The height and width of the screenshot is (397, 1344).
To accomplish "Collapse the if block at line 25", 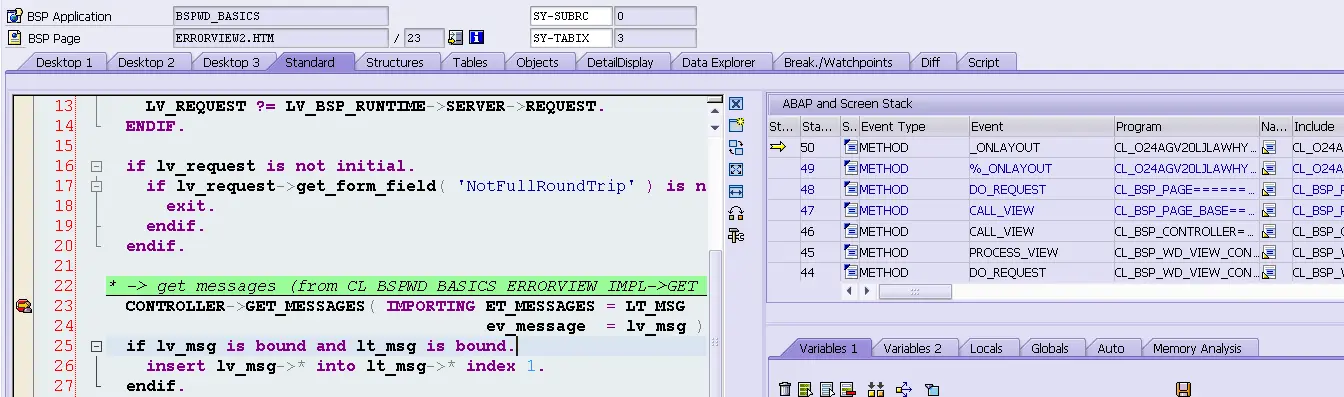I will pyautogui.click(x=97, y=346).
